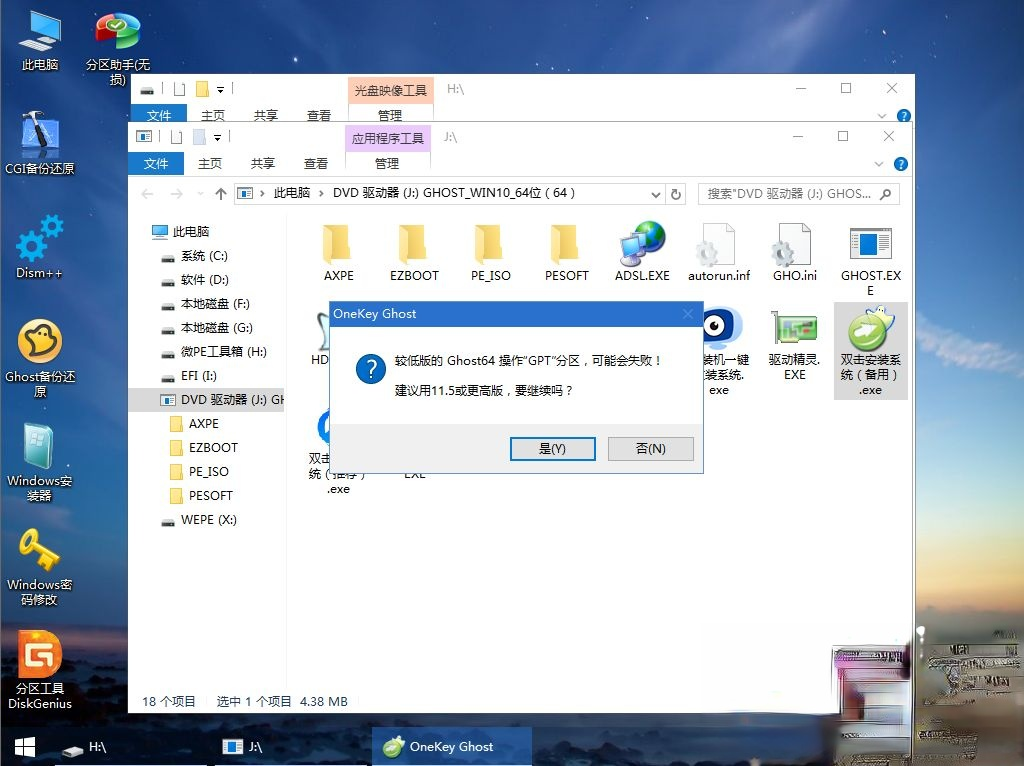
Task: Launch the Dism++ desktop icon
Action: click(x=40, y=247)
